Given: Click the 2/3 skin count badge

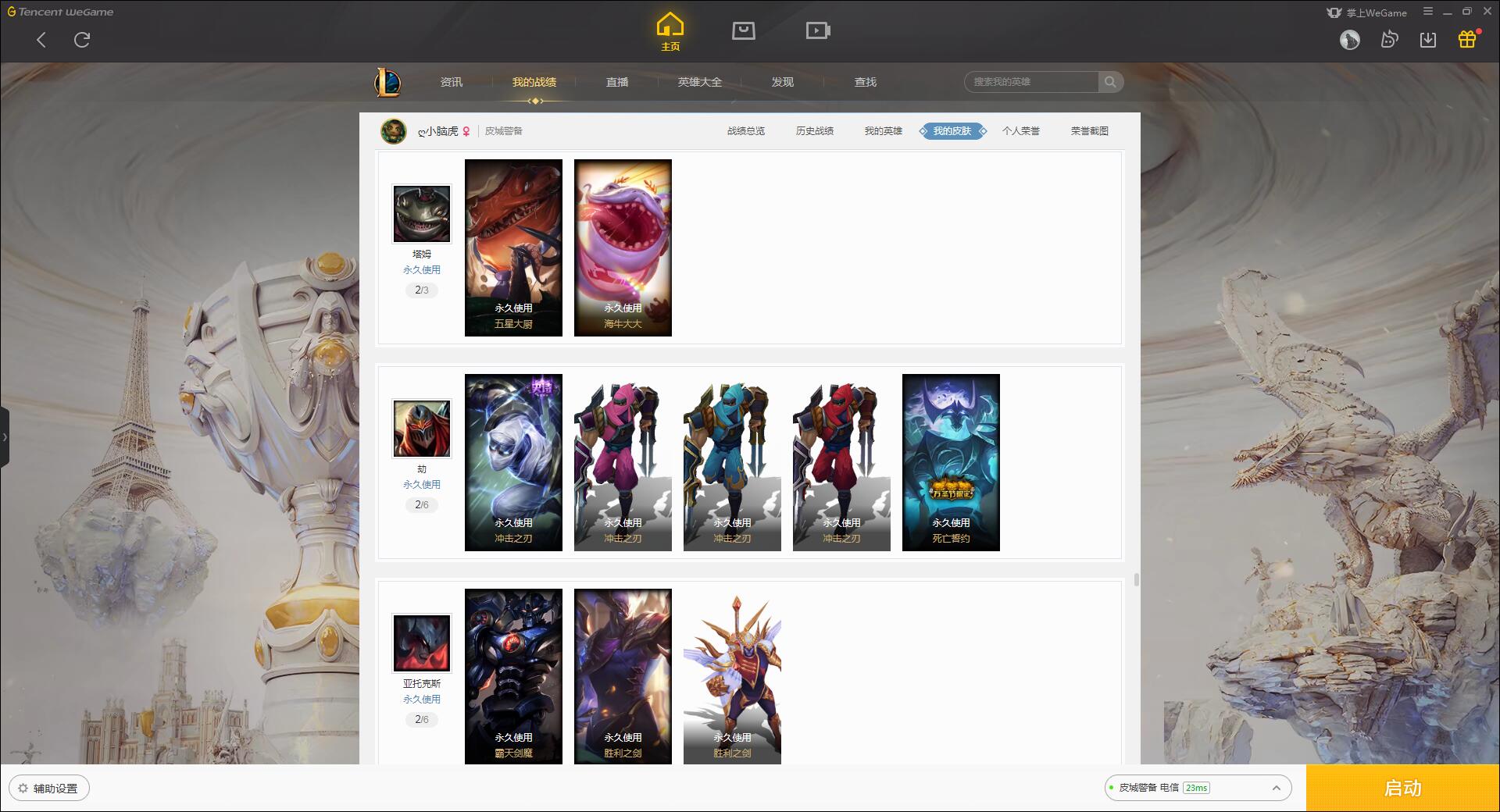Looking at the screenshot, I should pyautogui.click(x=422, y=290).
